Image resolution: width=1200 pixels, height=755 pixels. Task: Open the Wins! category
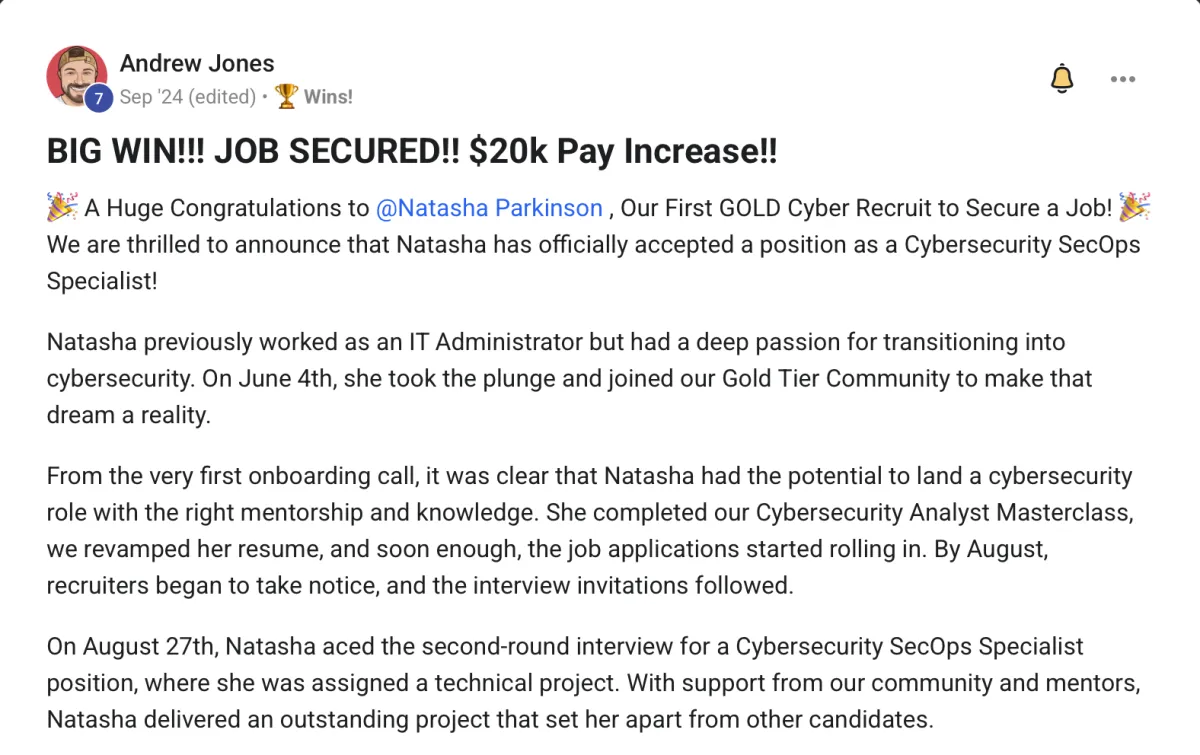(328, 97)
